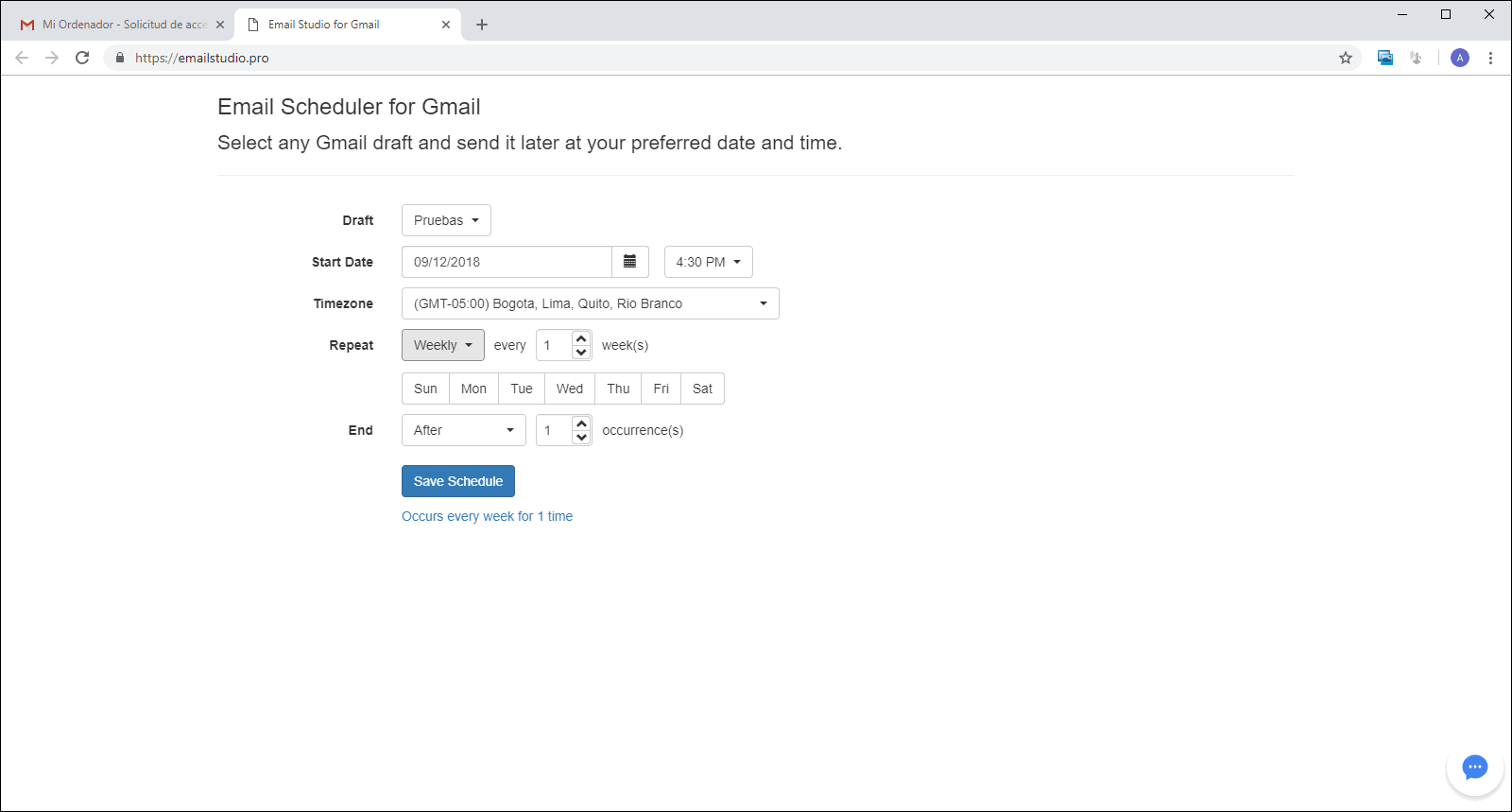Open the Chrome three-dot menu

pyautogui.click(x=1490, y=58)
